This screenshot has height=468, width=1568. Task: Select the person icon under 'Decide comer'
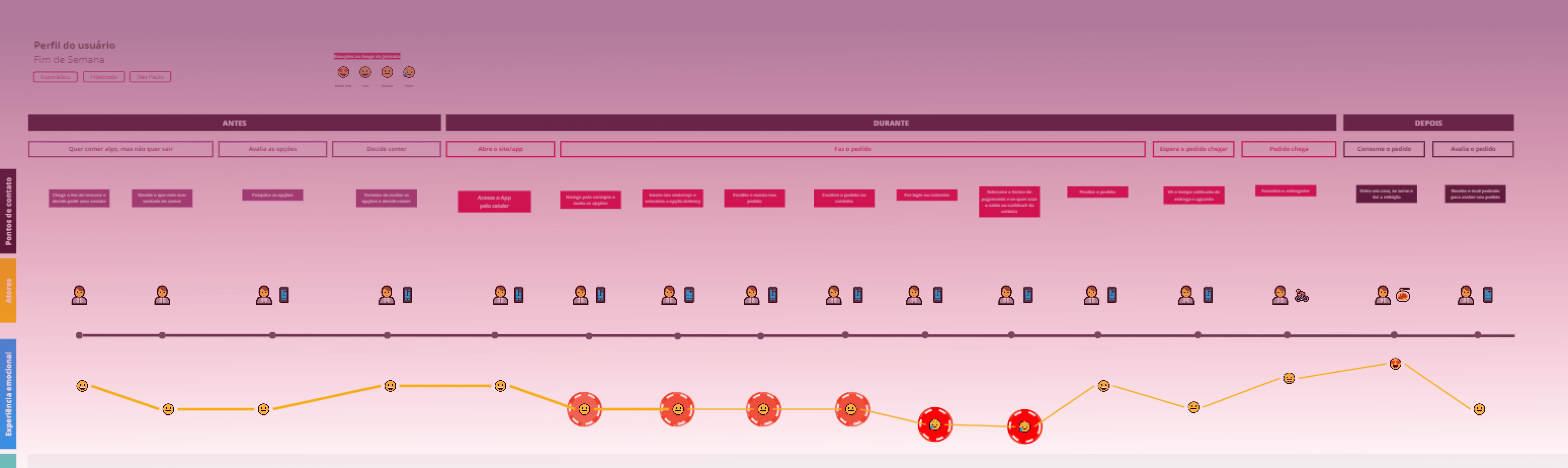click(387, 295)
